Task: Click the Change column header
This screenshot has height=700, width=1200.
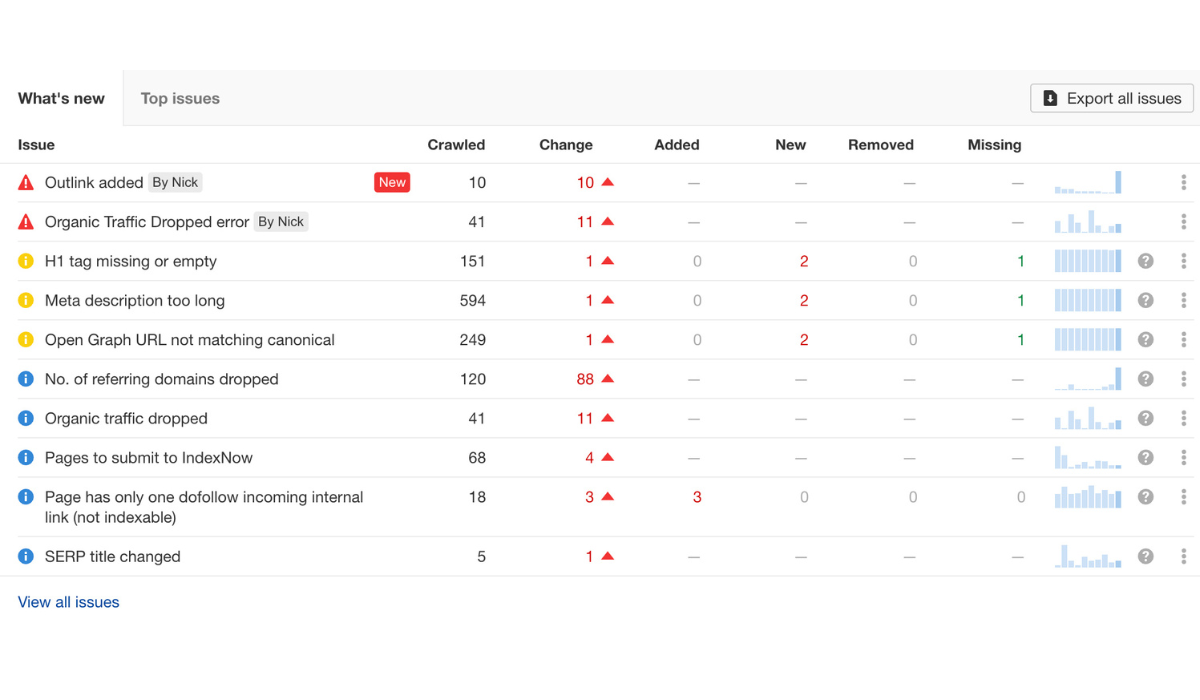Action: pos(566,145)
